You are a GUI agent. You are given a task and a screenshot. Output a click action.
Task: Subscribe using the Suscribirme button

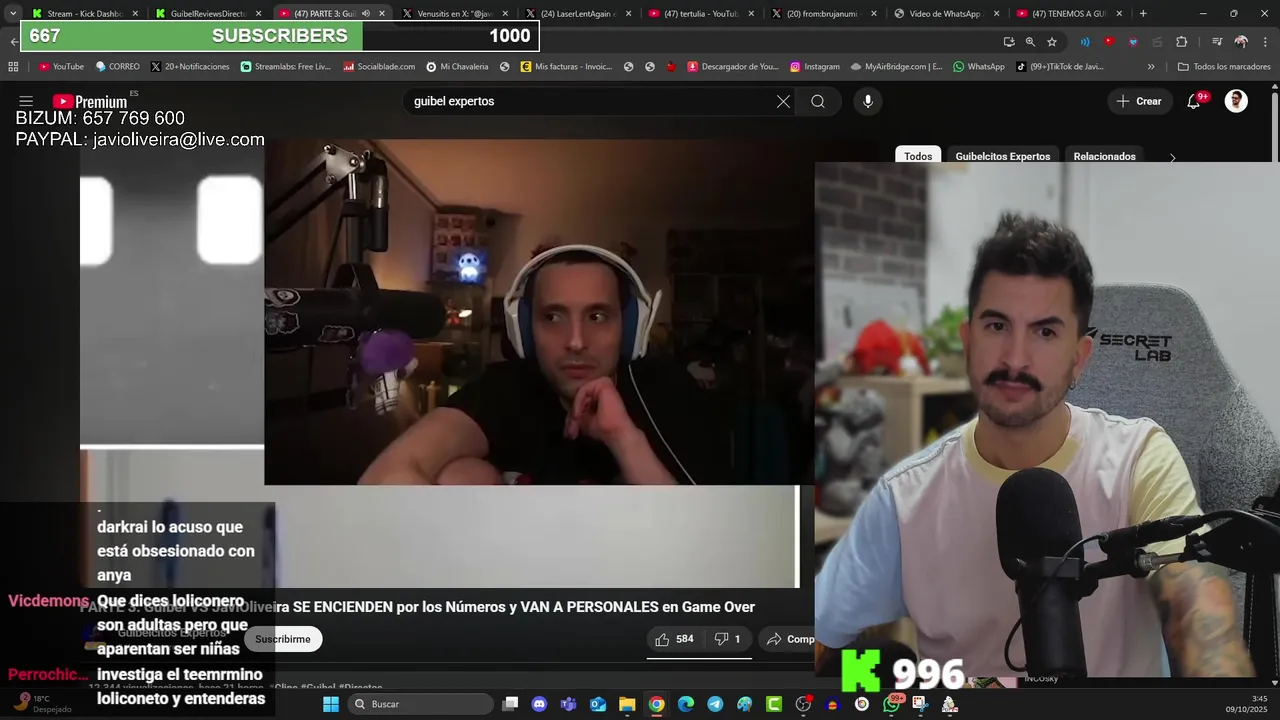click(282, 639)
